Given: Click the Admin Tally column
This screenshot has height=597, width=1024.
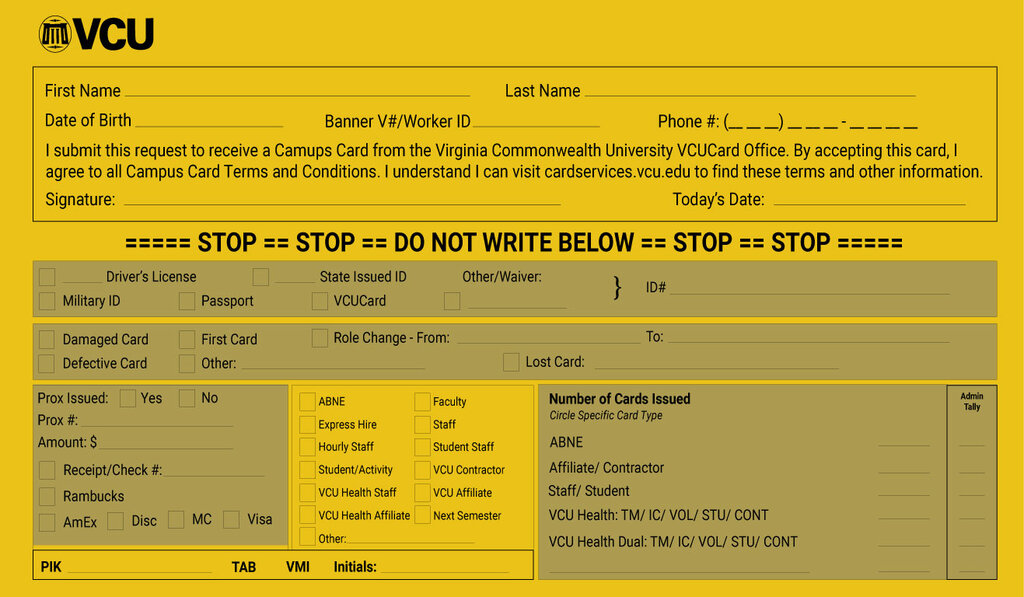Looking at the screenshot, I should (972, 482).
